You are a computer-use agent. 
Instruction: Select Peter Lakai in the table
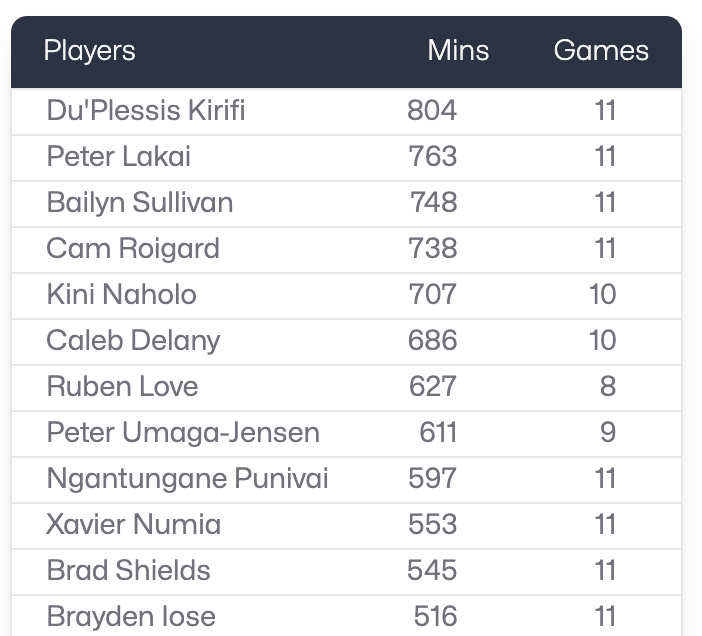pos(119,156)
